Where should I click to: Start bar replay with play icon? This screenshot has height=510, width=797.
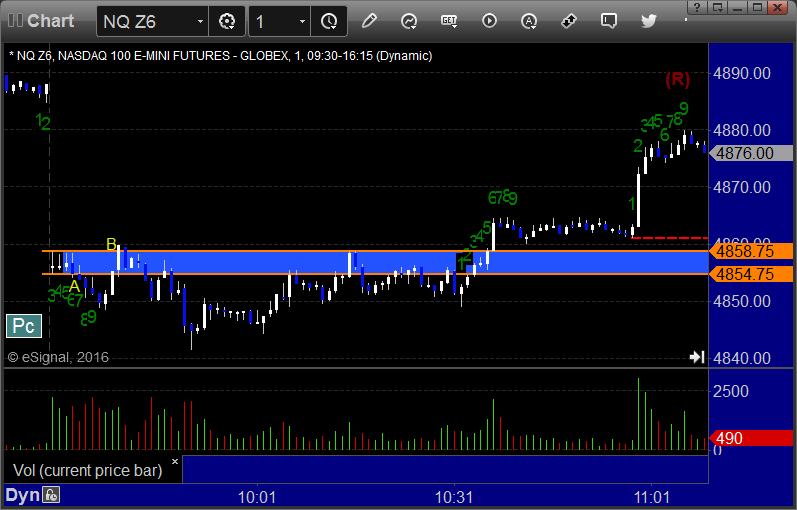(x=489, y=21)
